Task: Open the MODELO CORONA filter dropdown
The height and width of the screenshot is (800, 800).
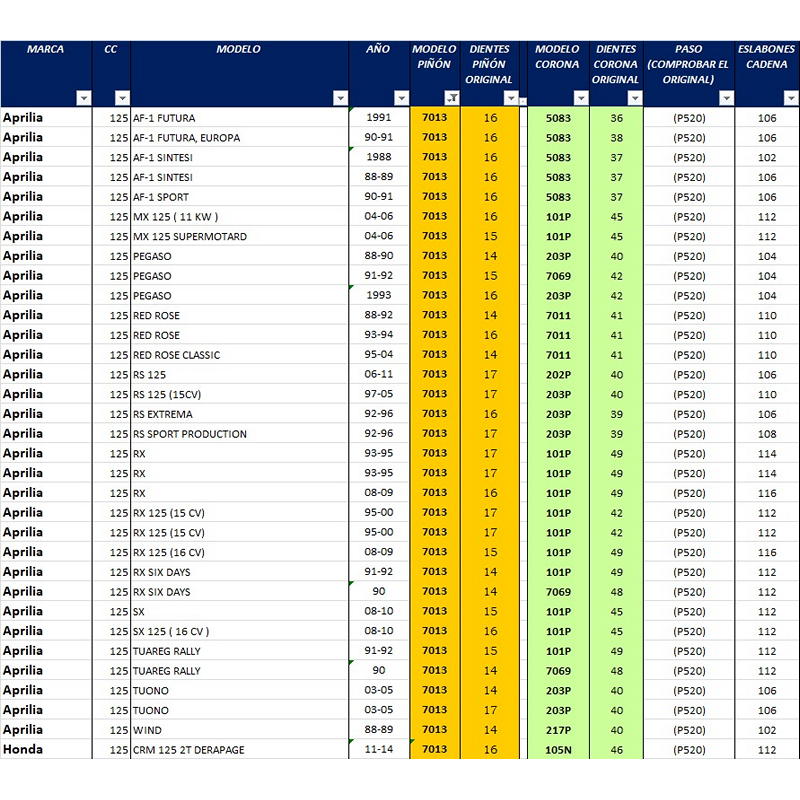Action: click(581, 97)
